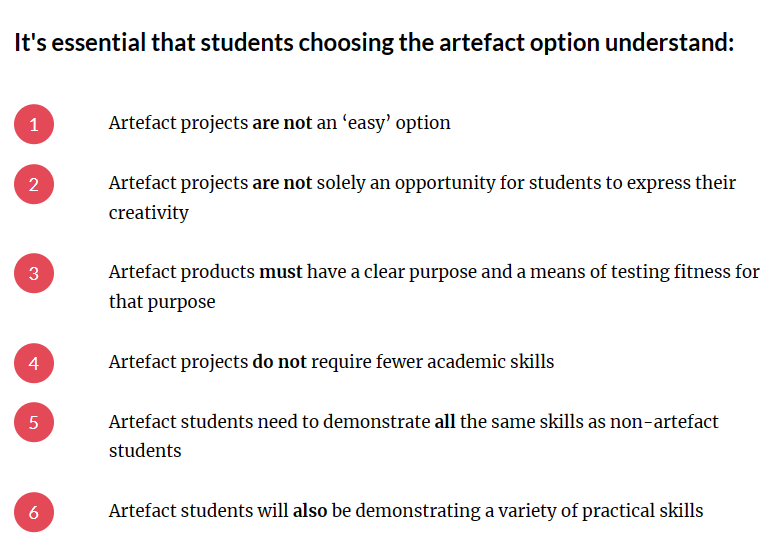Click sentence about variety of practical skills
The image size is (777, 558).
[406, 511]
